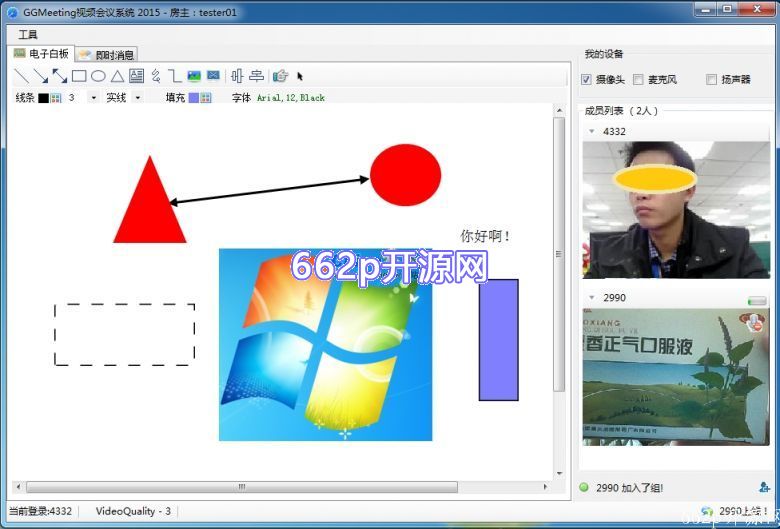Select the single-arrow line tool
This screenshot has height=529, width=780.
pos(41,76)
